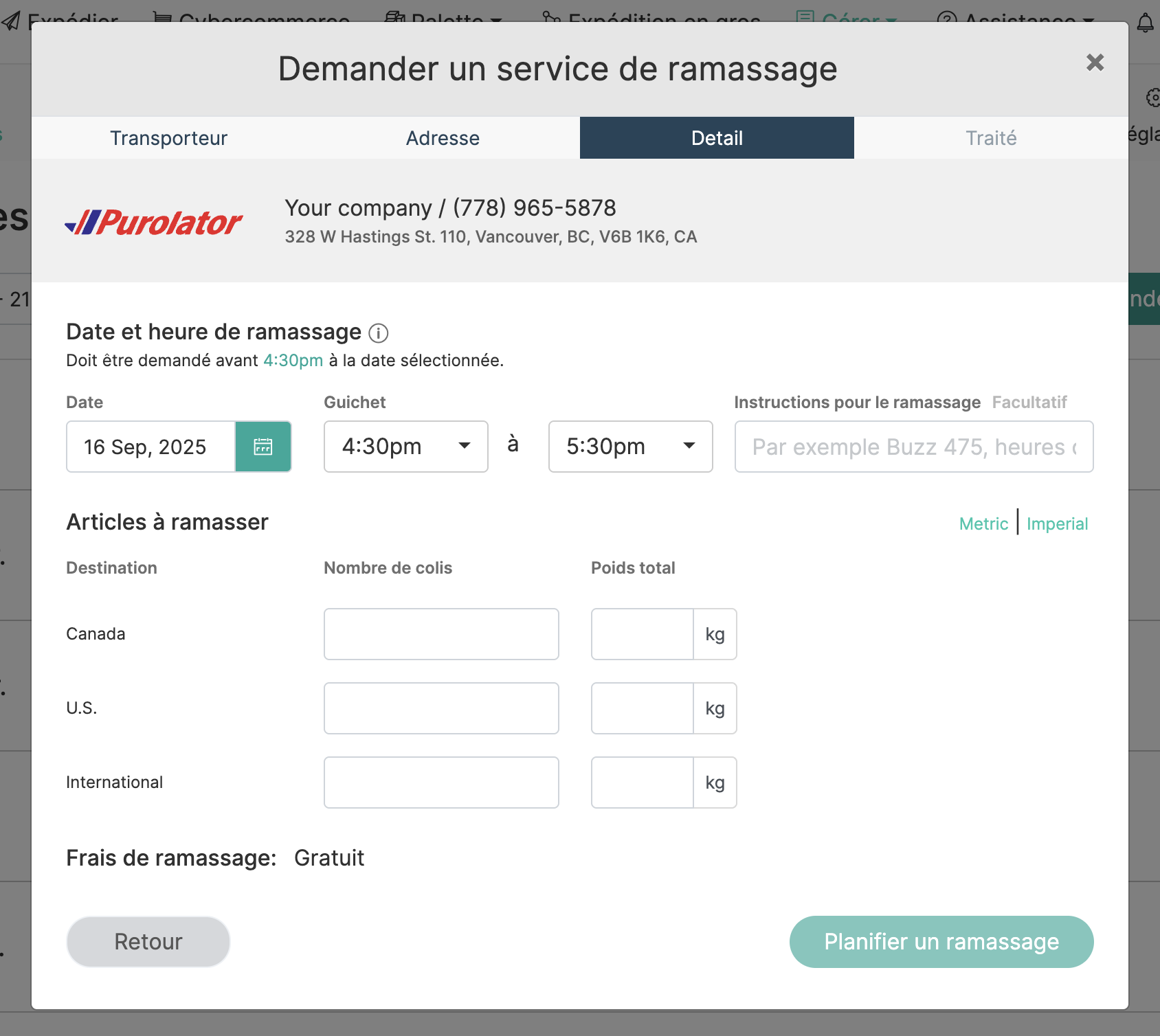Click the pickup instructions text field
This screenshot has height=1036, width=1160.
[x=913, y=447]
